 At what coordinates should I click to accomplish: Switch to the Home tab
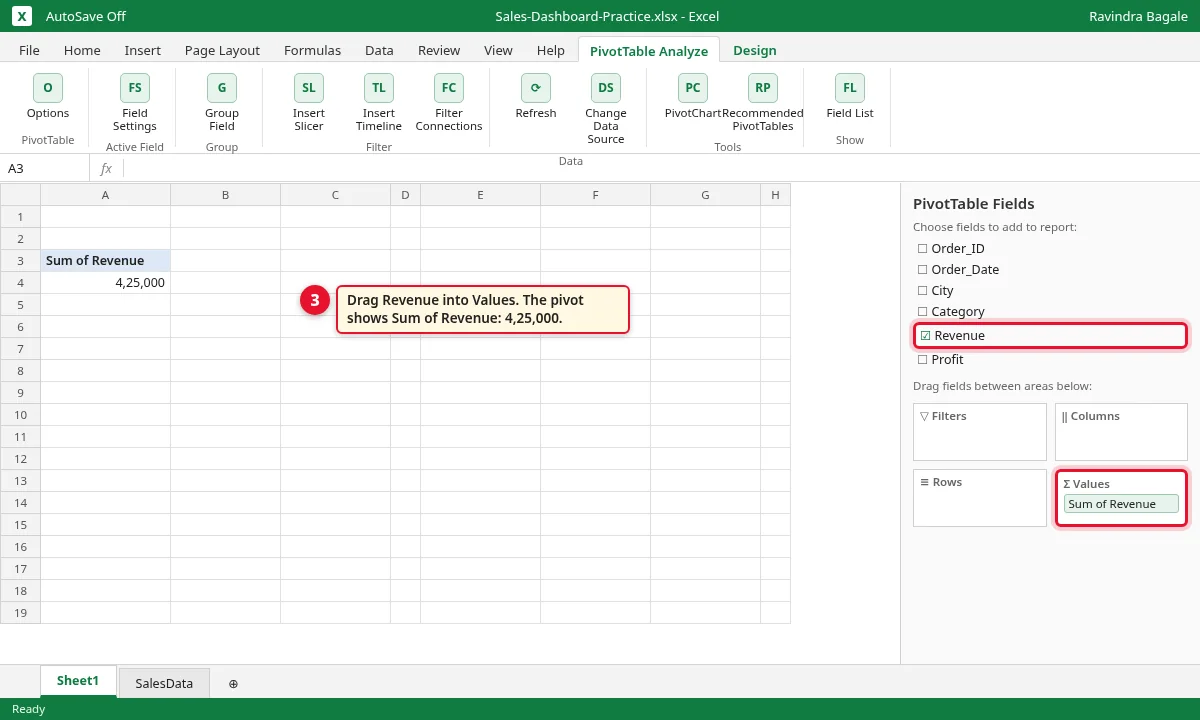[82, 50]
